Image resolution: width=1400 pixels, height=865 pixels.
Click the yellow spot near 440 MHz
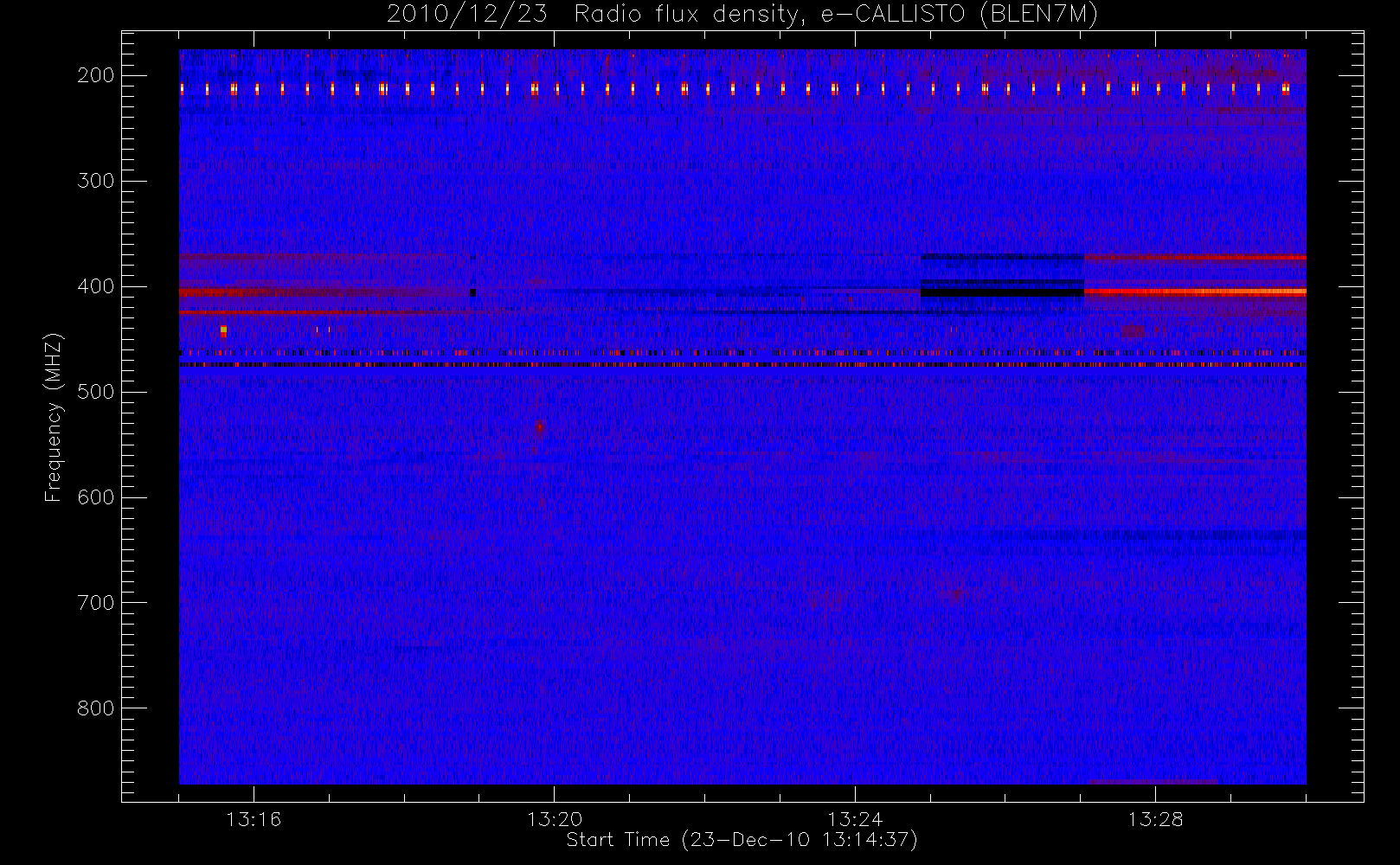point(223,330)
